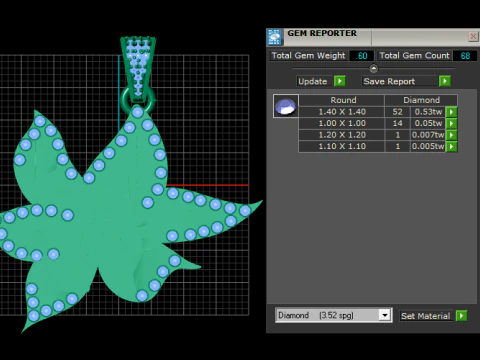Collapse the panel using the round arrow handle
Viewport: 480px width, 360px height.
pos(373,68)
